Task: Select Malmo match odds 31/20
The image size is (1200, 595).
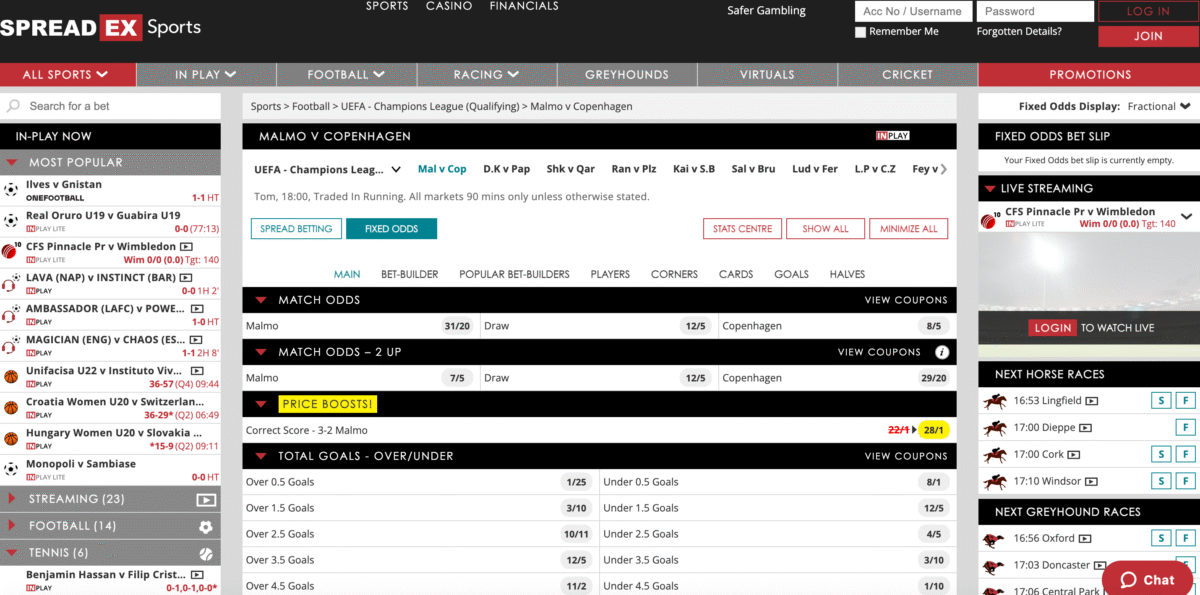Action: pos(457,326)
